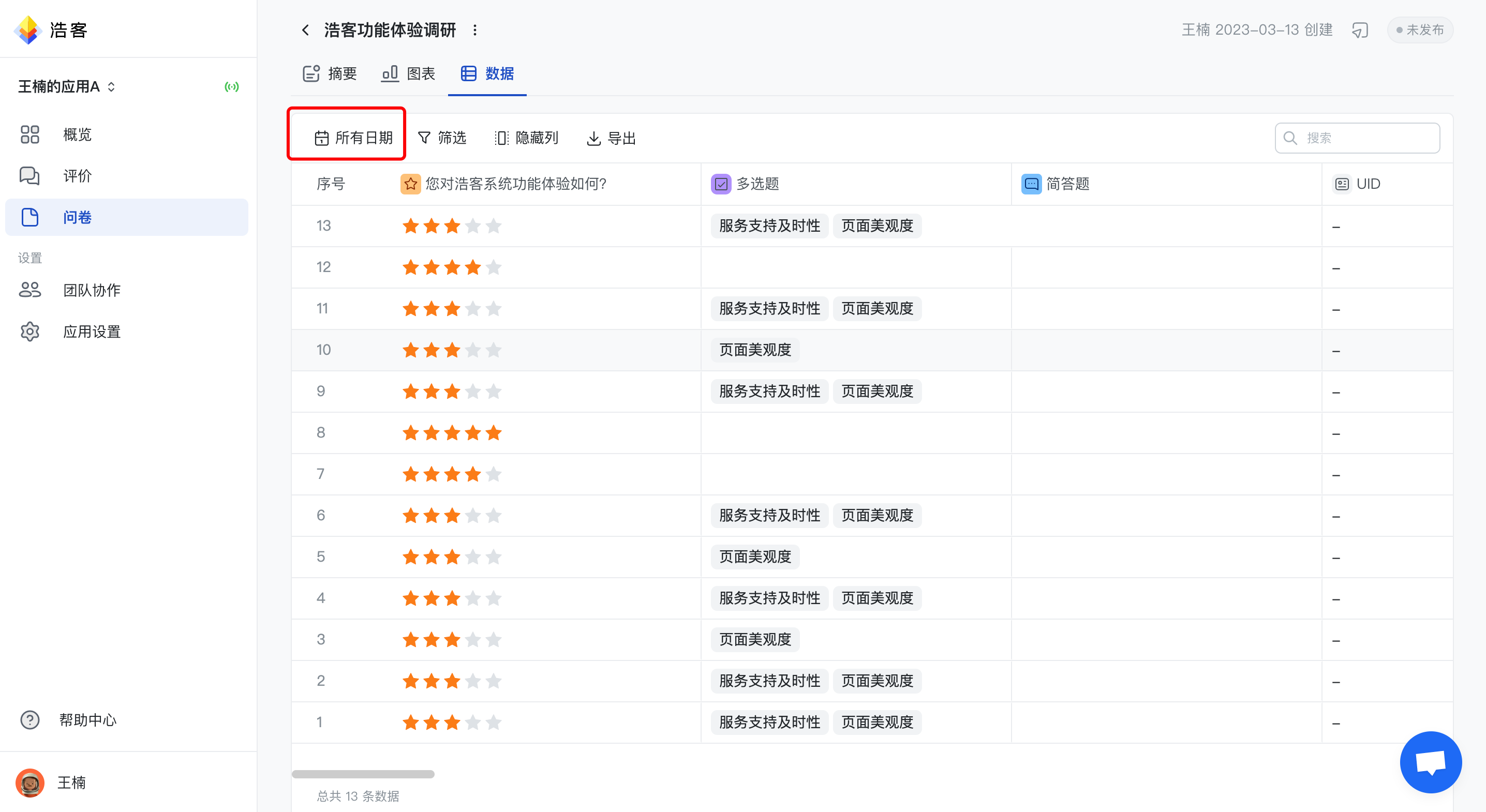
Task: Click the 页面美观度 tag in row 5
Action: 755,557
